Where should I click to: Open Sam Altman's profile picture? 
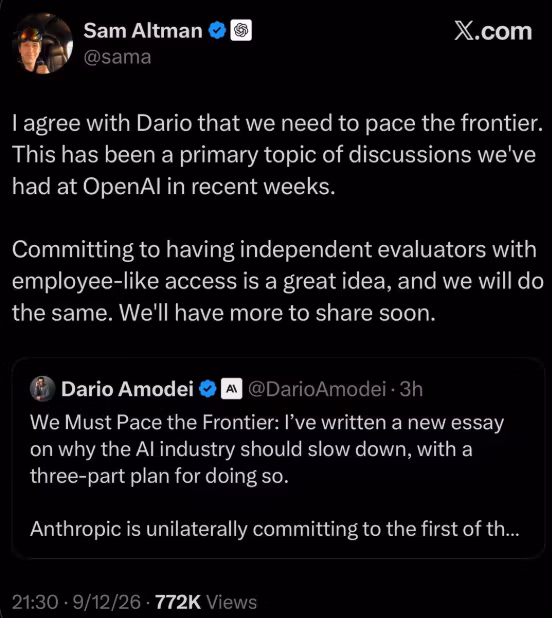pos(43,43)
